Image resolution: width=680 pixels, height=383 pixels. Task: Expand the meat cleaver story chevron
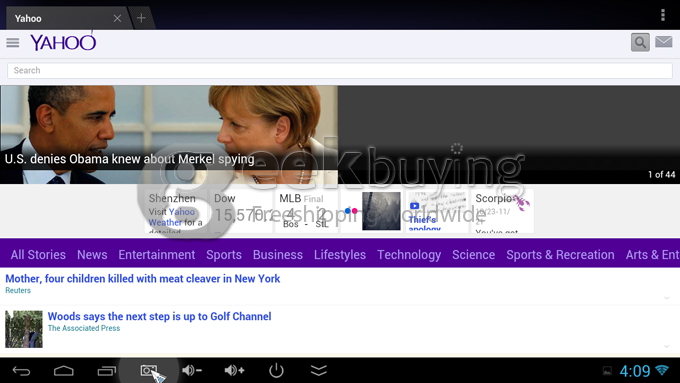(667, 298)
